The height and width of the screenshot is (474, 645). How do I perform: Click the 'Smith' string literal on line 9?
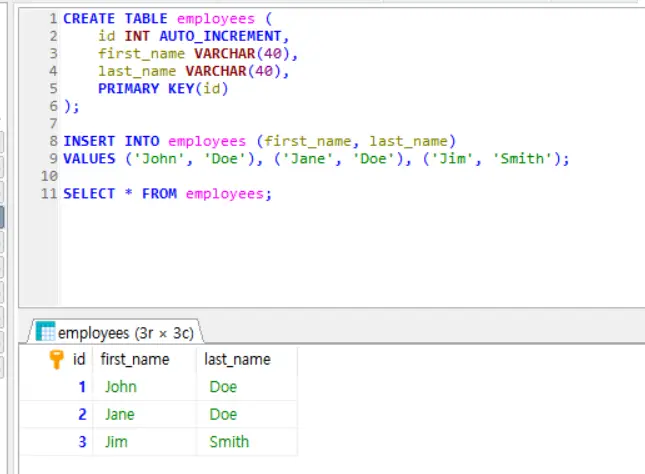click(522, 158)
